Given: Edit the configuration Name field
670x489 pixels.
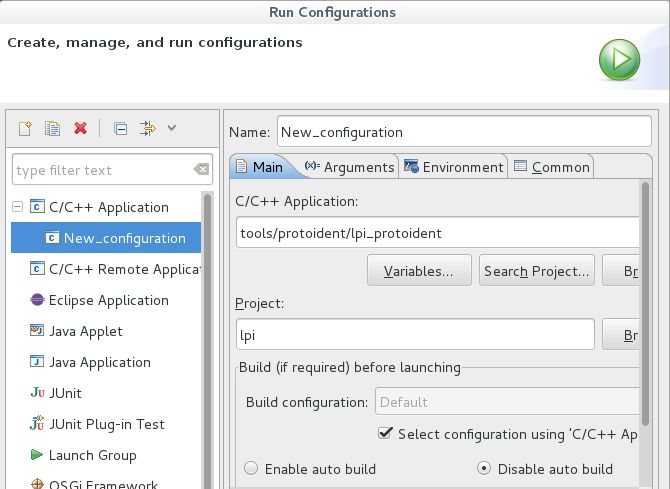Looking at the screenshot, I should (464, 132).
